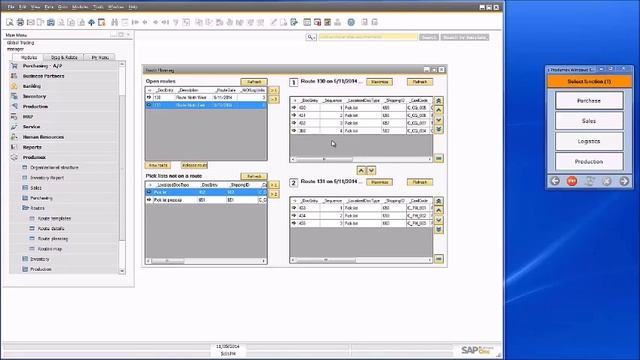This screenshot has height=360, width=640.
Task: Assign selected pick list to route 2
Action: (274, 194)
